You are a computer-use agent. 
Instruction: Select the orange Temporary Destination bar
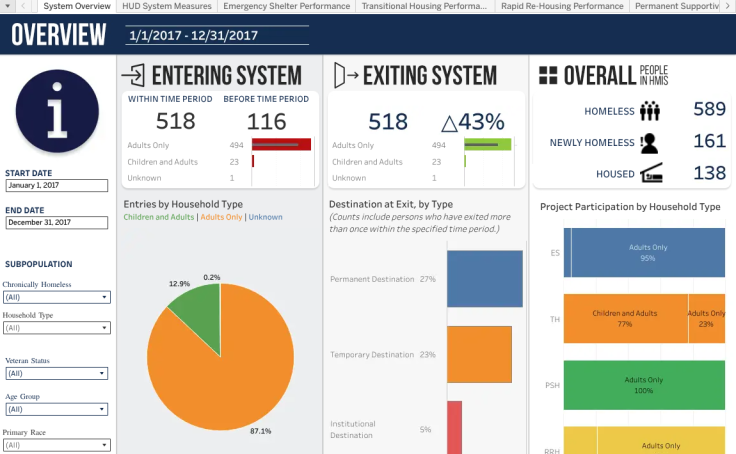[x=479, y=354]
